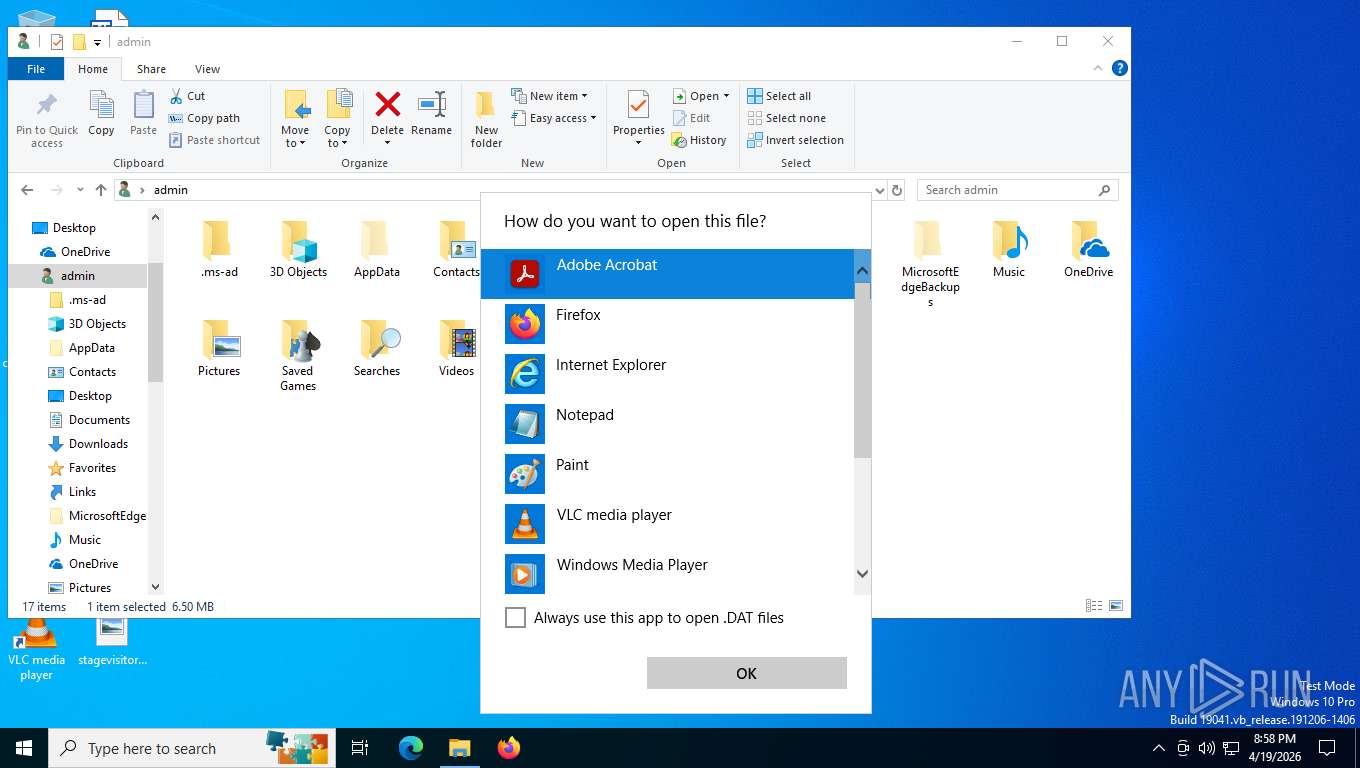Image resolution: width=1360 pixels, height=768 pixels.
Task: Select the Searches folder in file pane
Action: (377, 348)
